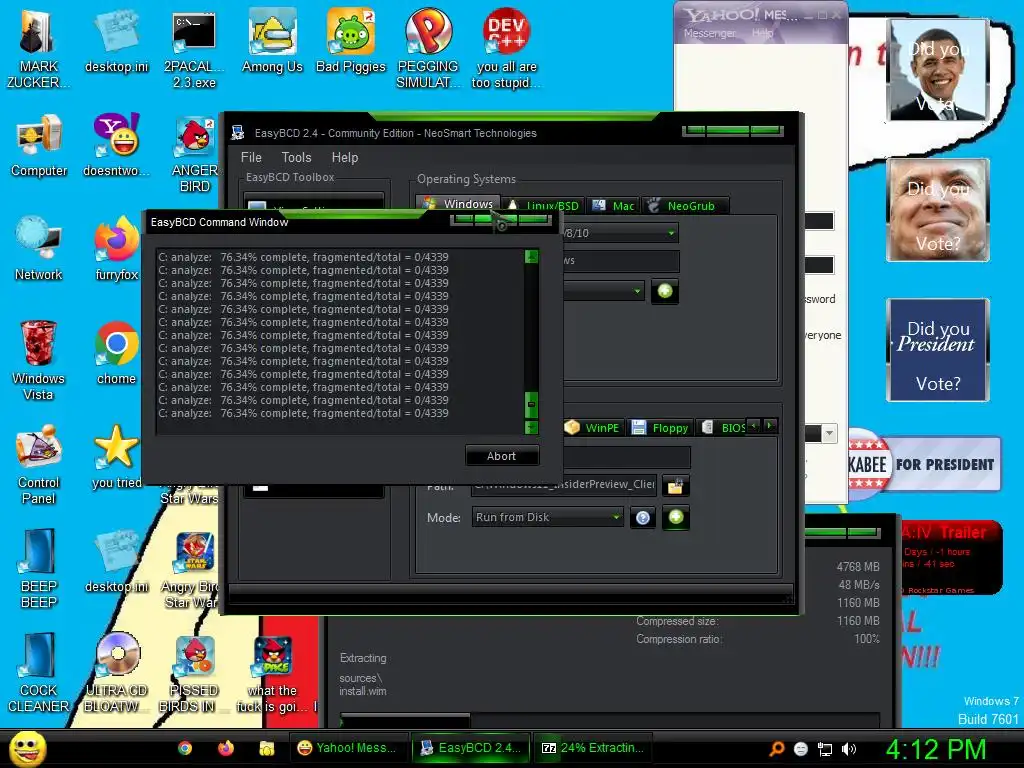
Task: Launch the 'chome' Chrome desktop shortcut
Action: pos(116,353)
